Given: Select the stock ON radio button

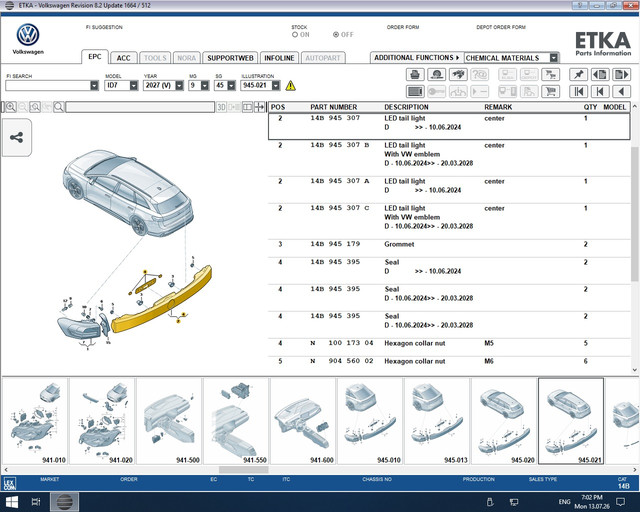Looking at the screenshot, I should [x=295, y=35].
